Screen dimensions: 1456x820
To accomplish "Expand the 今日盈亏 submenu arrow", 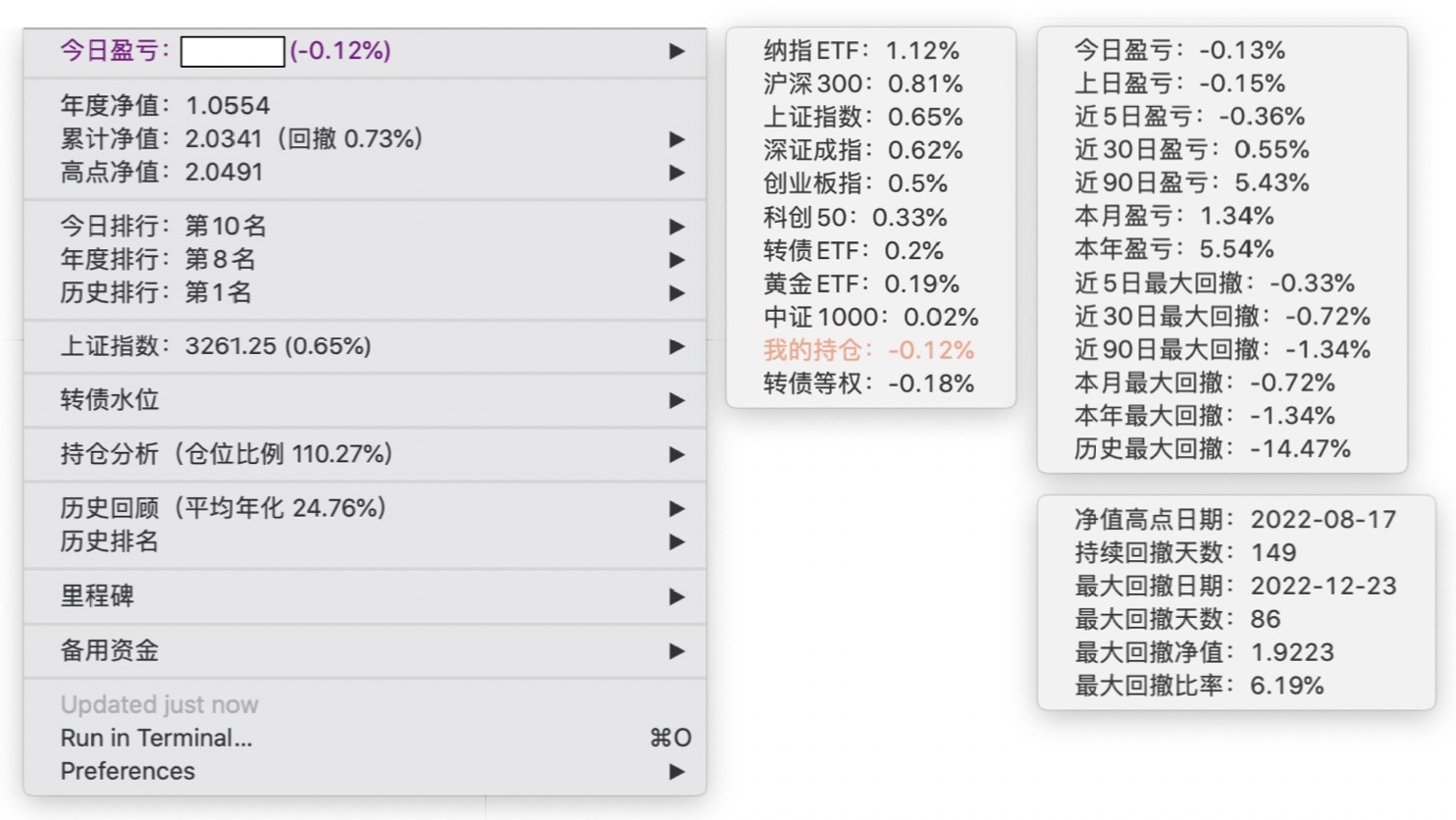I will [676, 51].
